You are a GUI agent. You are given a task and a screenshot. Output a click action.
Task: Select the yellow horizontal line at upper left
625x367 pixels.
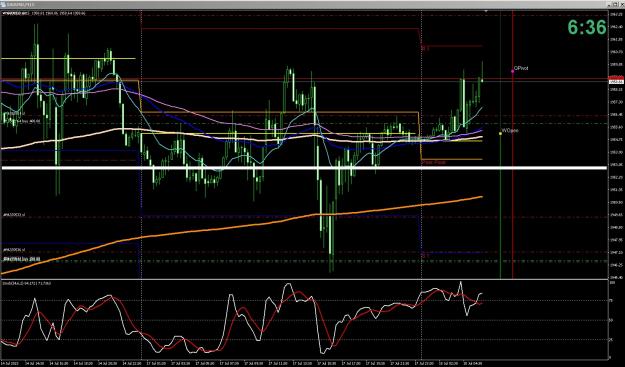(x=68, y=59)
